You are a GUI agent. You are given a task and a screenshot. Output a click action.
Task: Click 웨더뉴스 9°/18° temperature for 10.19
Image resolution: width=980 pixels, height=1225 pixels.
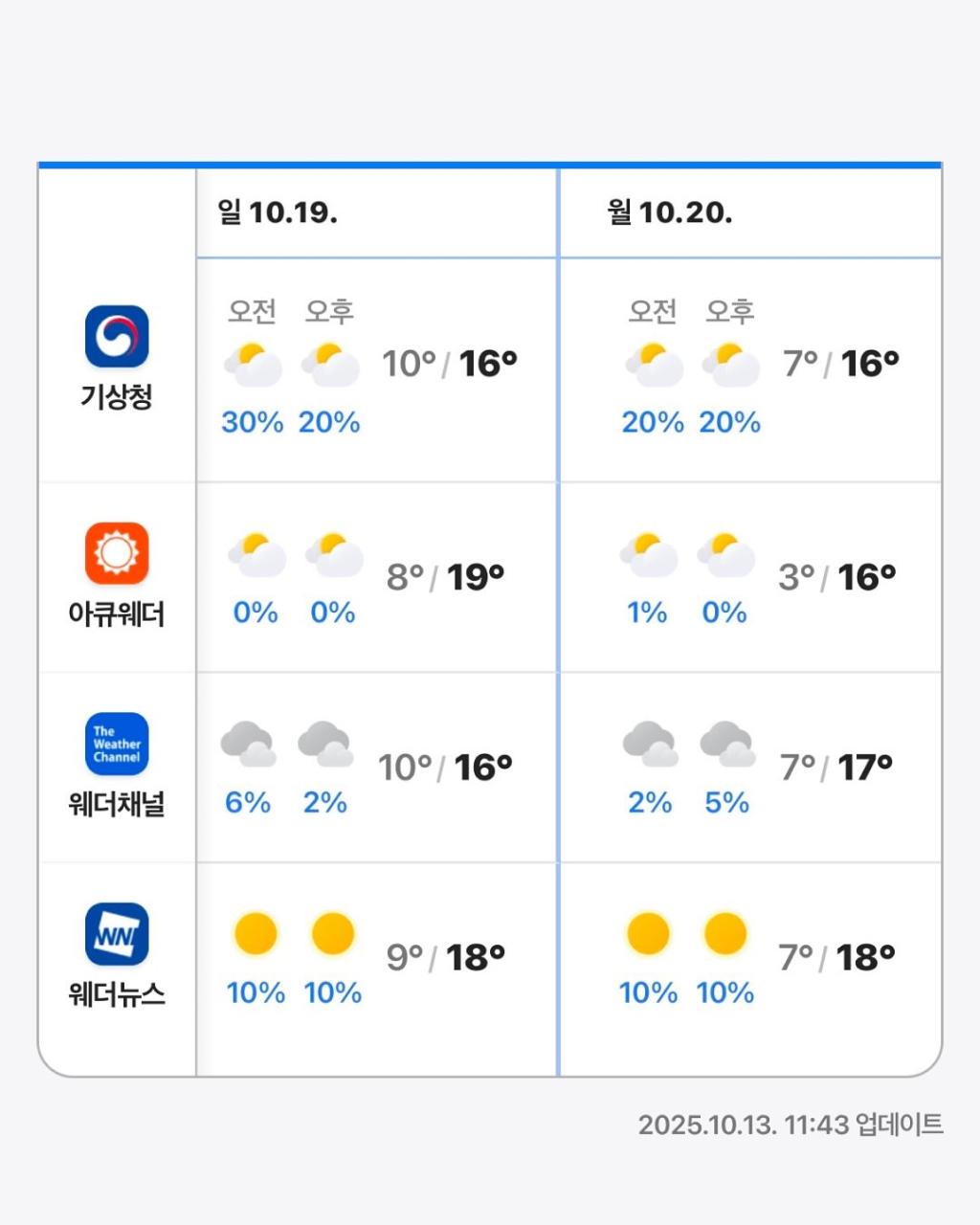click(x=445, y=957)
